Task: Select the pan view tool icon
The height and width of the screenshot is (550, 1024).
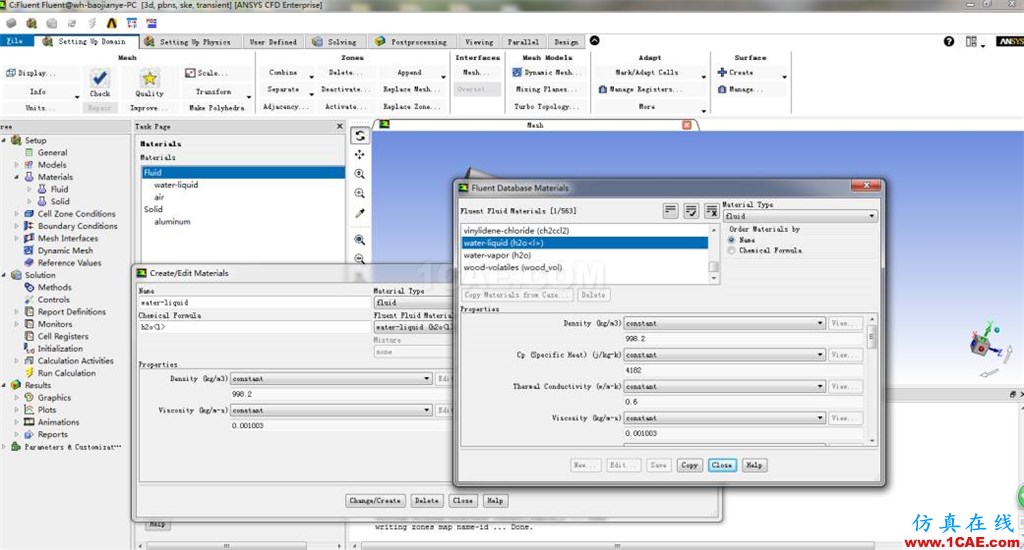Action: (360, 155)
